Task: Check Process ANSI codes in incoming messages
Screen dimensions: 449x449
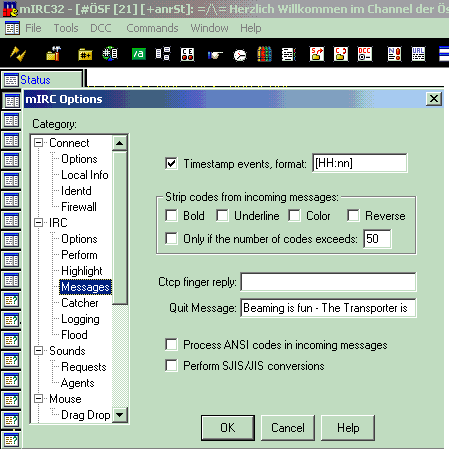Action: [171, 344]
